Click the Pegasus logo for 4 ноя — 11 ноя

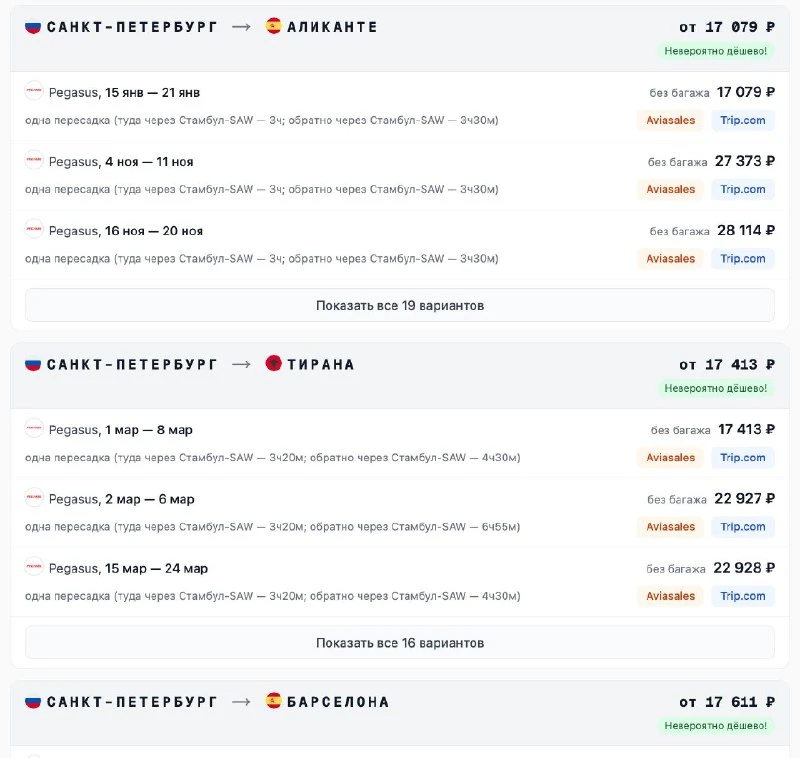point(34,160)
